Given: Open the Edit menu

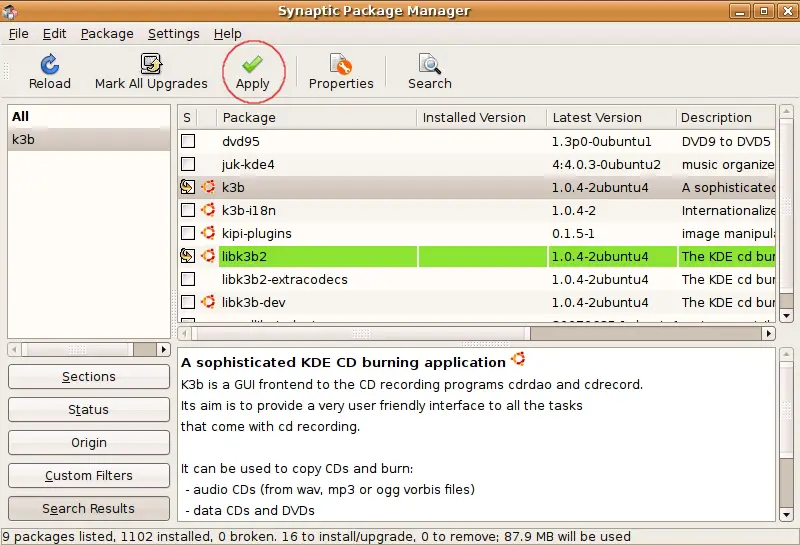Looking at the screenshot, I should [x=54, y=34].
